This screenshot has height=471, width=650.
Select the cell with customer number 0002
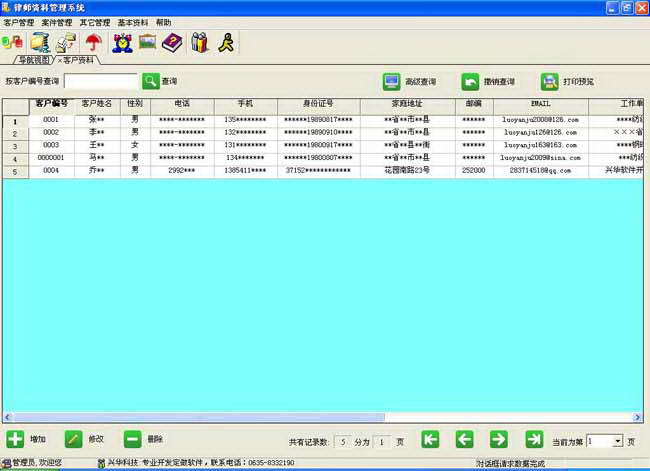tap(51, 133)
